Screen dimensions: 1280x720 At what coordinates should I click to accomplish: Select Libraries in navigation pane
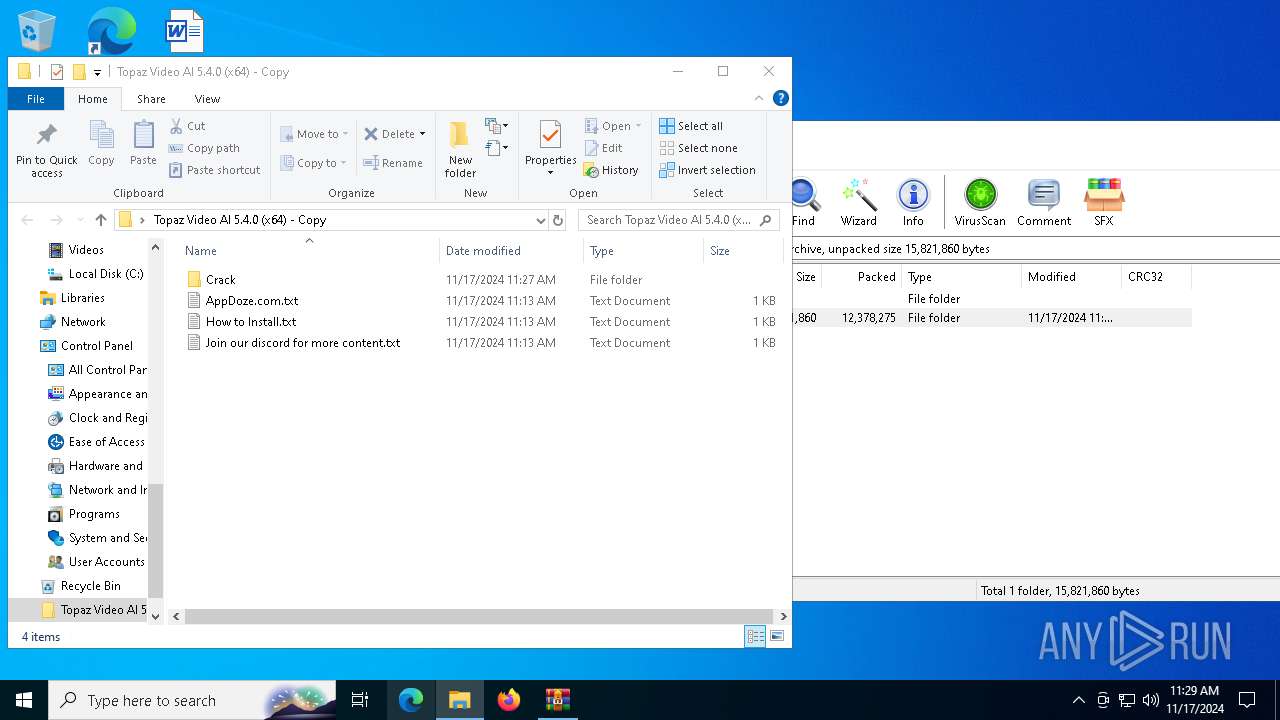click(x=82, y=298)
